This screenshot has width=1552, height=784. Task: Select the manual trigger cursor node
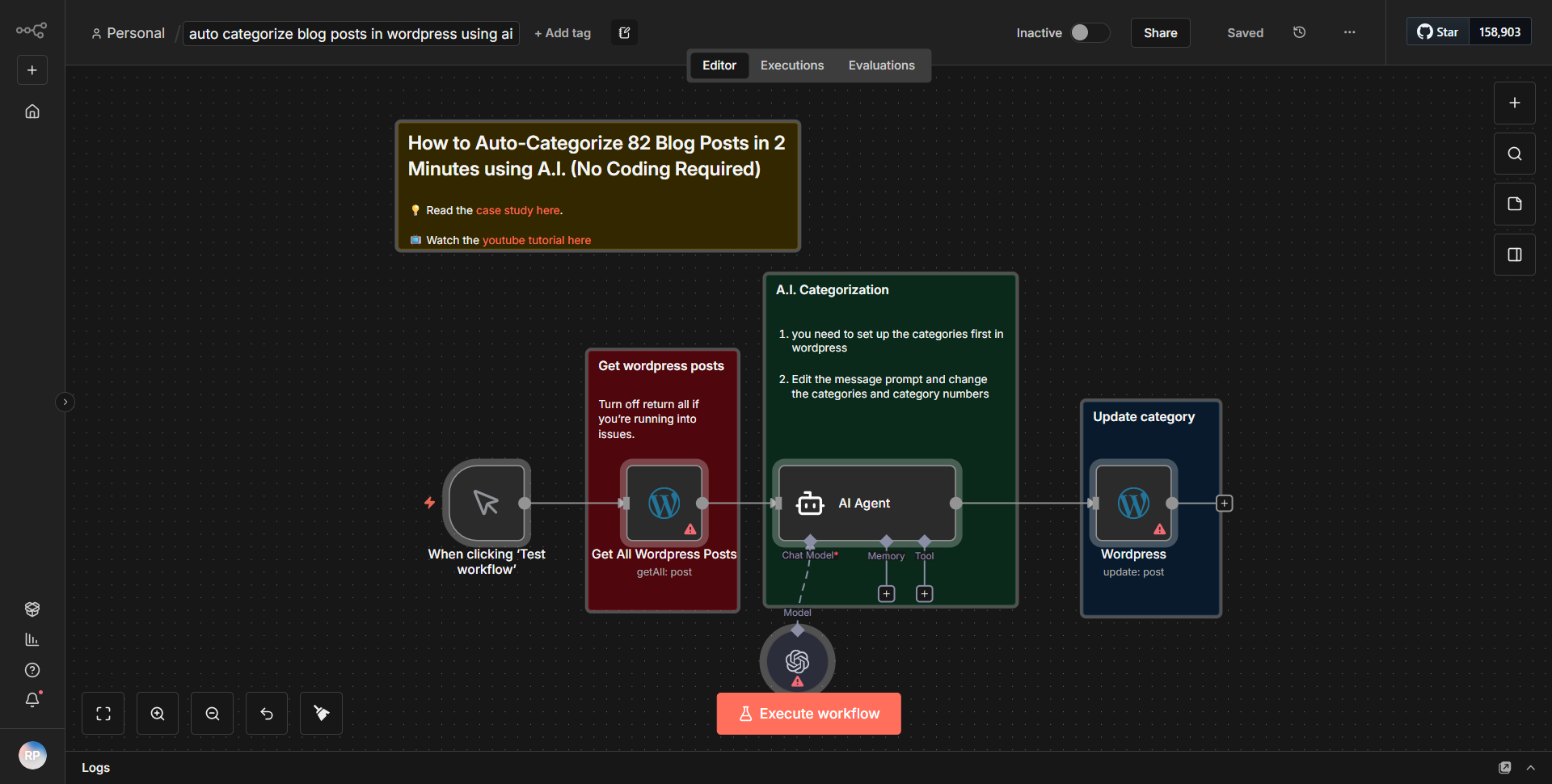(x=487, y=503)
